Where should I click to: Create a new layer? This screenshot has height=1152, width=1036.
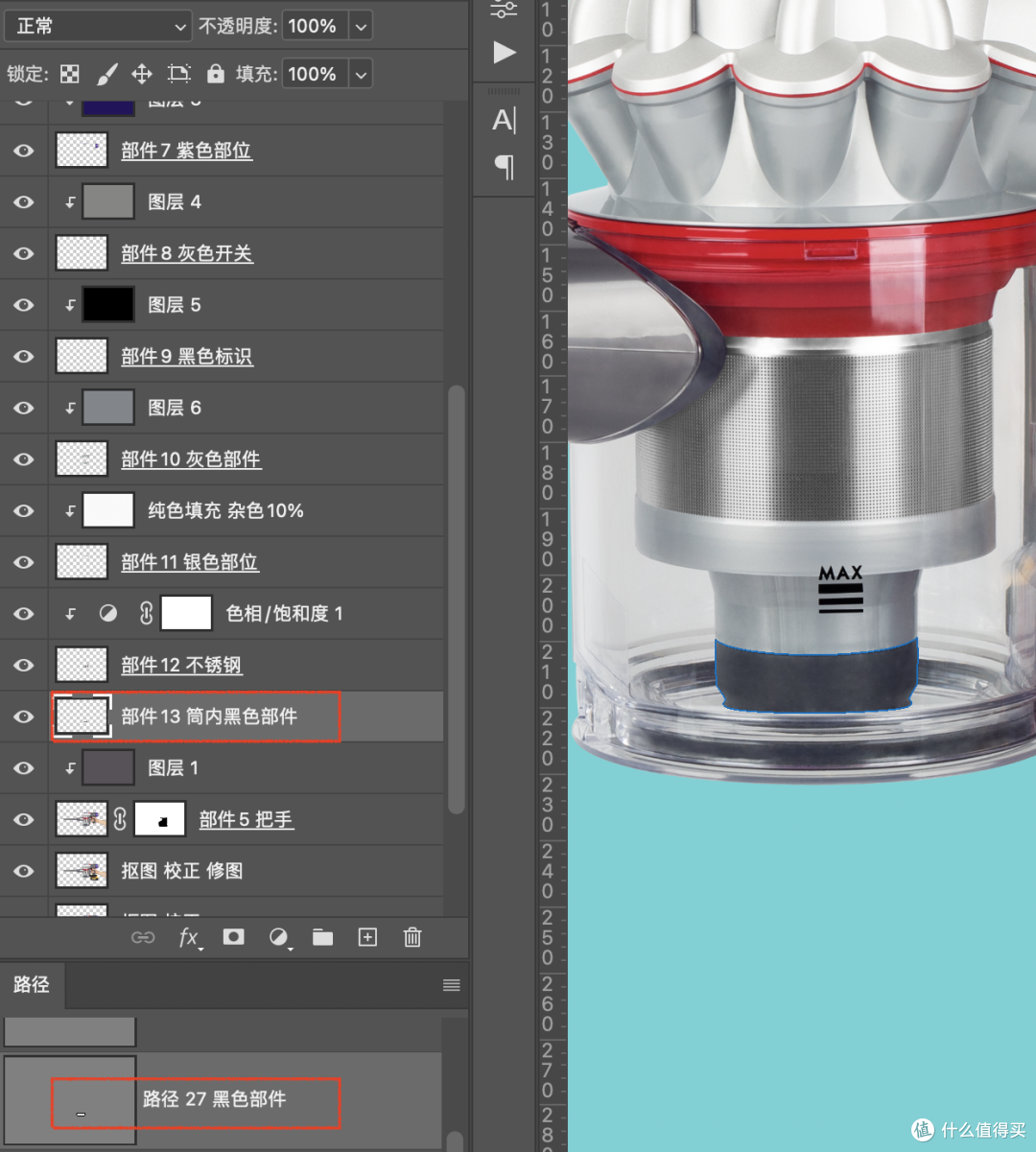pos(367,937)
